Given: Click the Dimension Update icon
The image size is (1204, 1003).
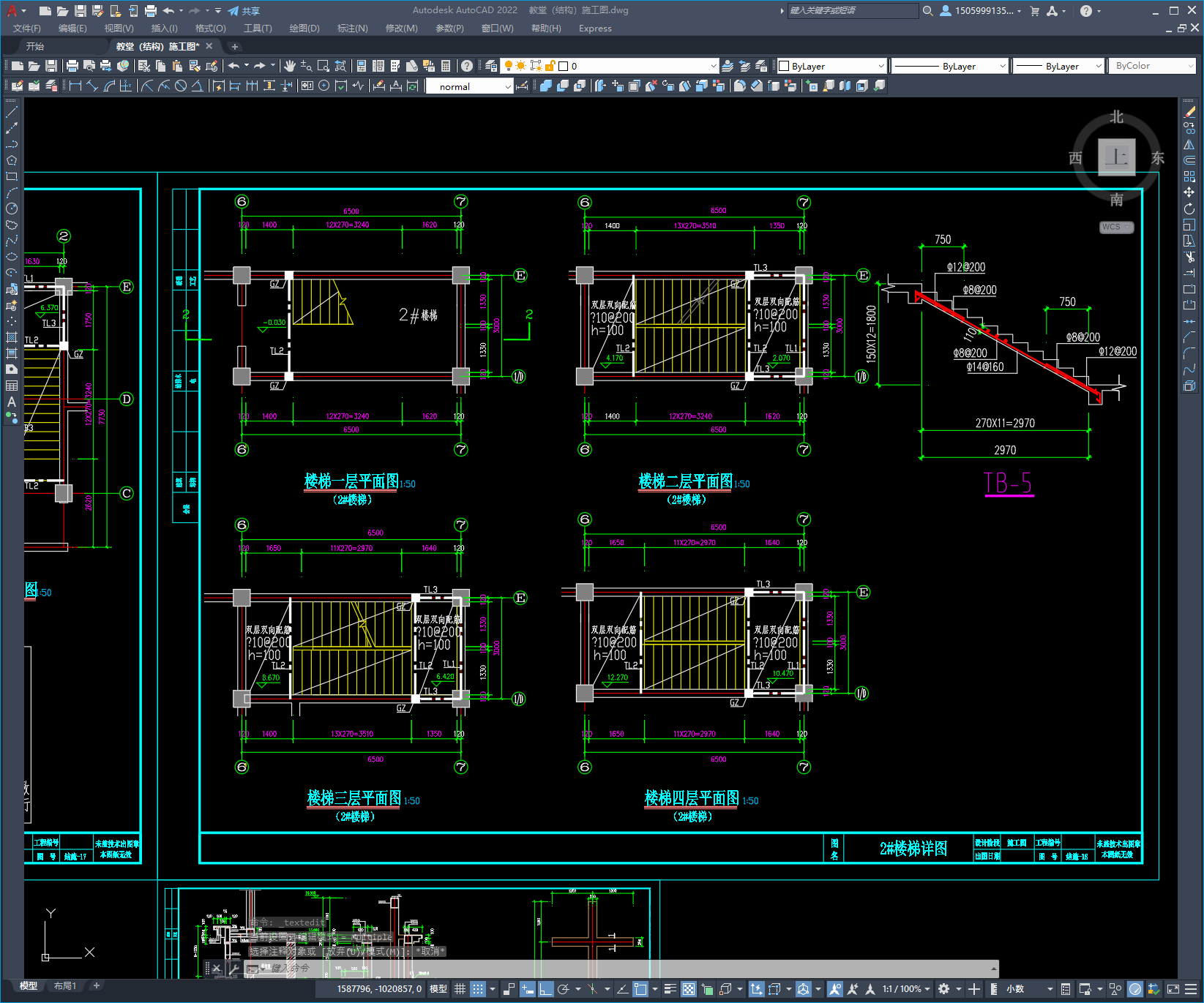Looking at the screenshot, I should tap(413, 86).
